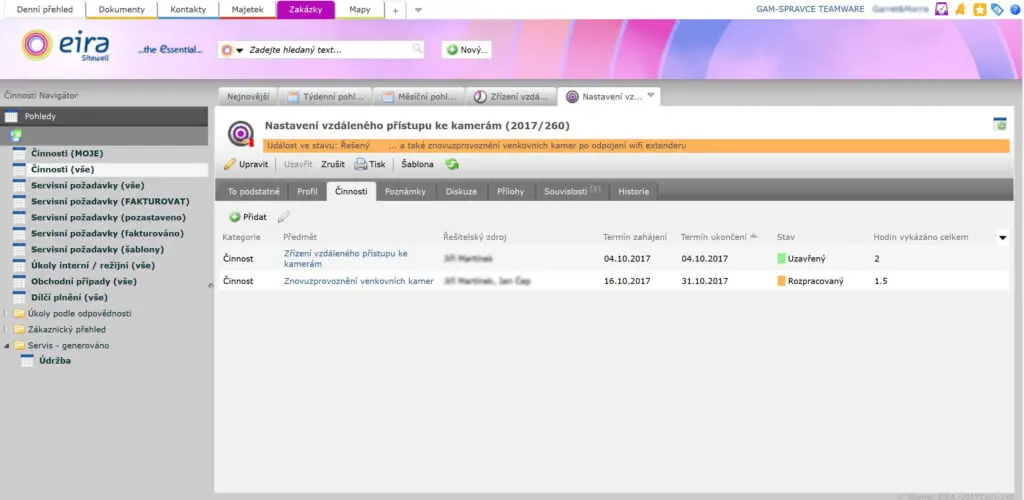Click the green refresh icon beside Šablona
This screenshot has height=500, width=1024.
tap(452, 164)
